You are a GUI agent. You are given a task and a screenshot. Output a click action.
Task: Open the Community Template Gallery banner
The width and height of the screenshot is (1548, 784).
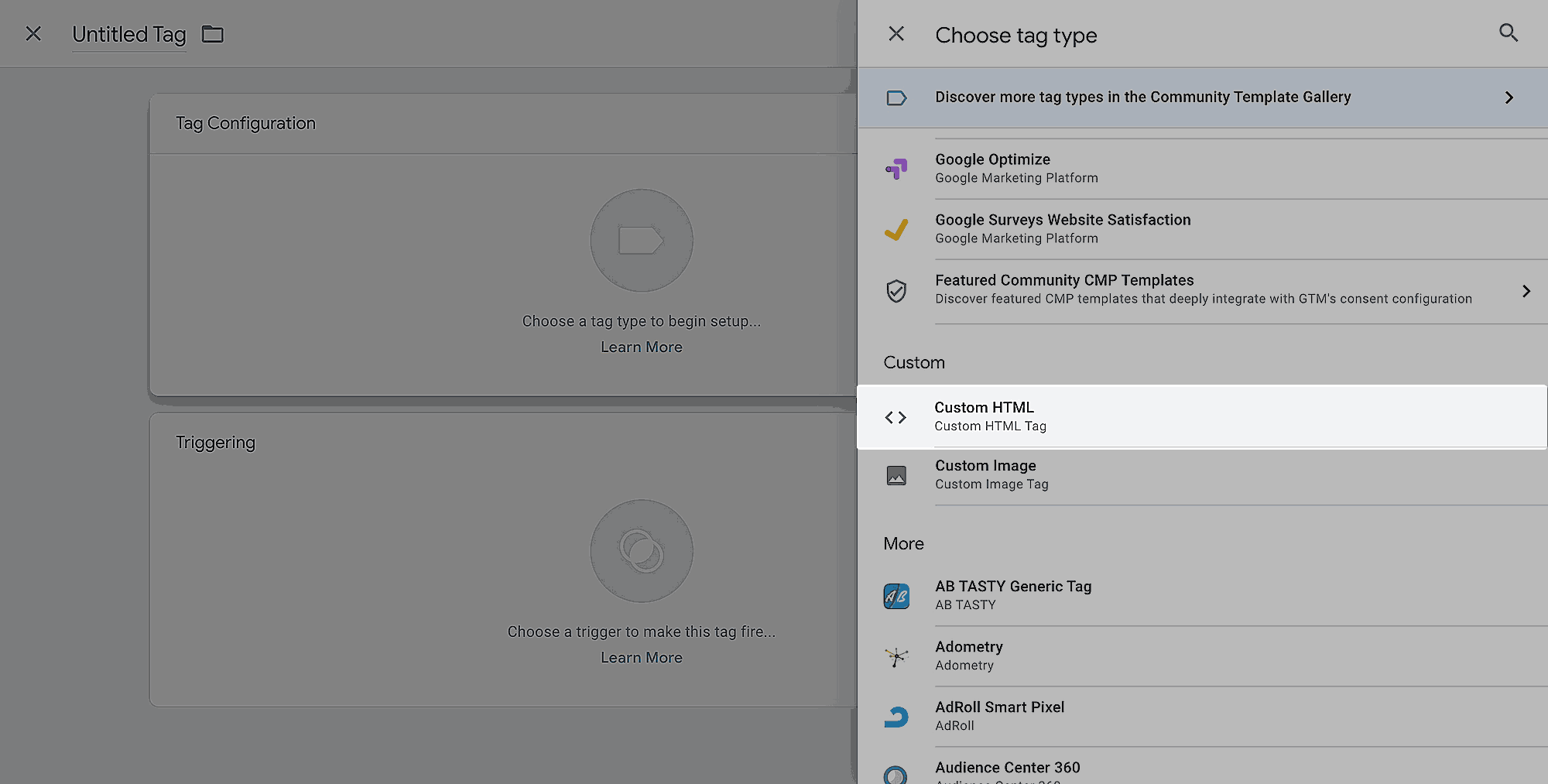click(x=1142, y=98)
